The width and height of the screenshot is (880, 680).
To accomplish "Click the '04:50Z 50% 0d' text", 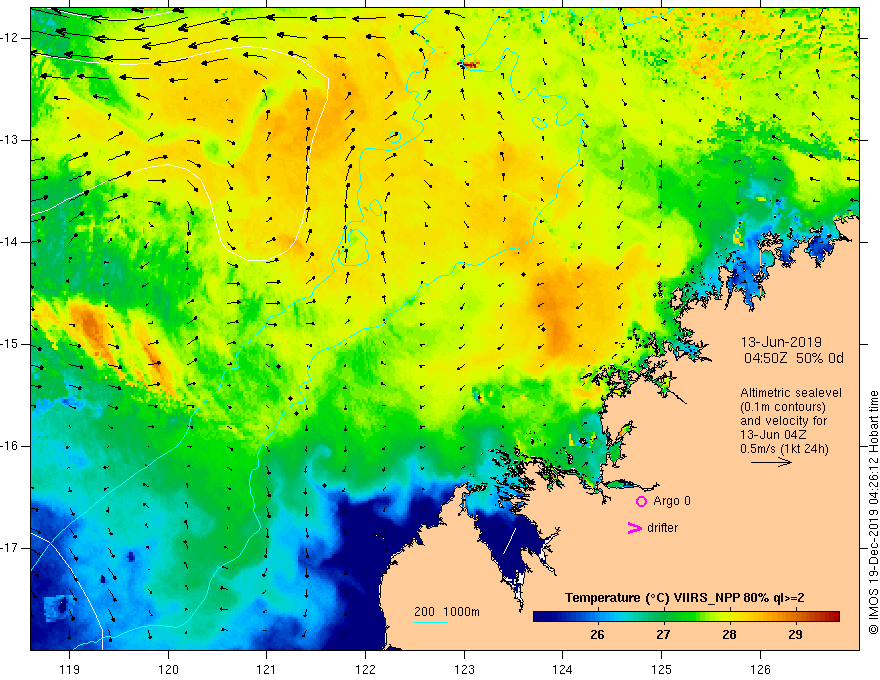I will (x=794, y=358).
